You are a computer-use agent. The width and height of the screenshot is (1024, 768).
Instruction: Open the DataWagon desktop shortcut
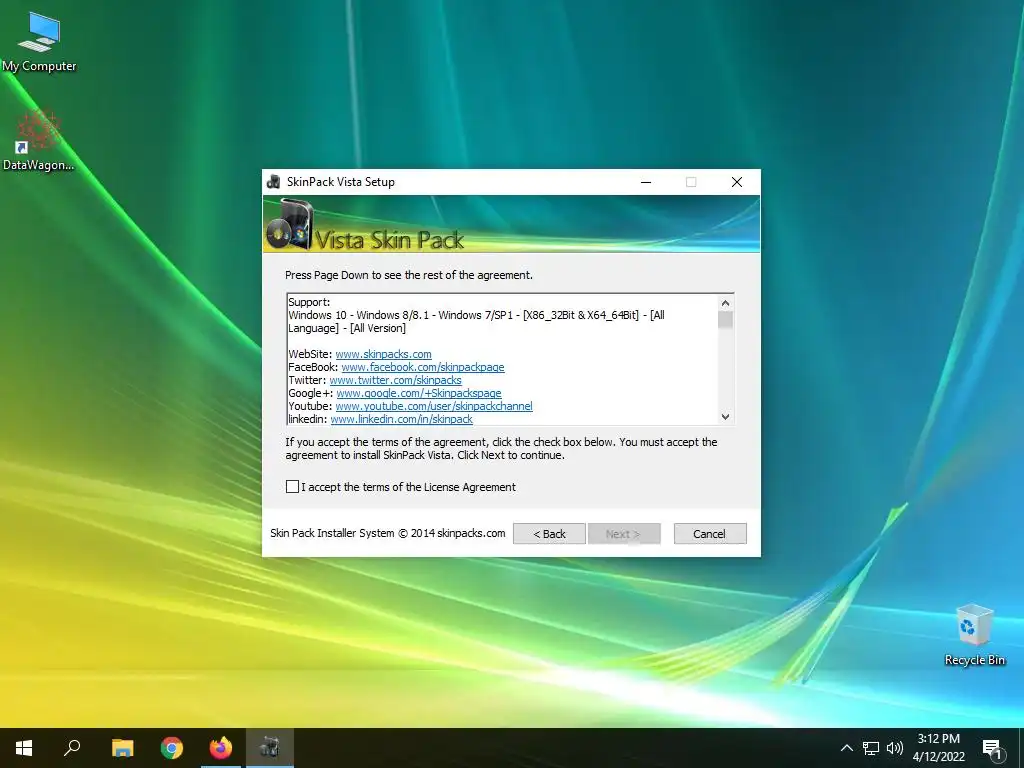(x=38, y=140)
